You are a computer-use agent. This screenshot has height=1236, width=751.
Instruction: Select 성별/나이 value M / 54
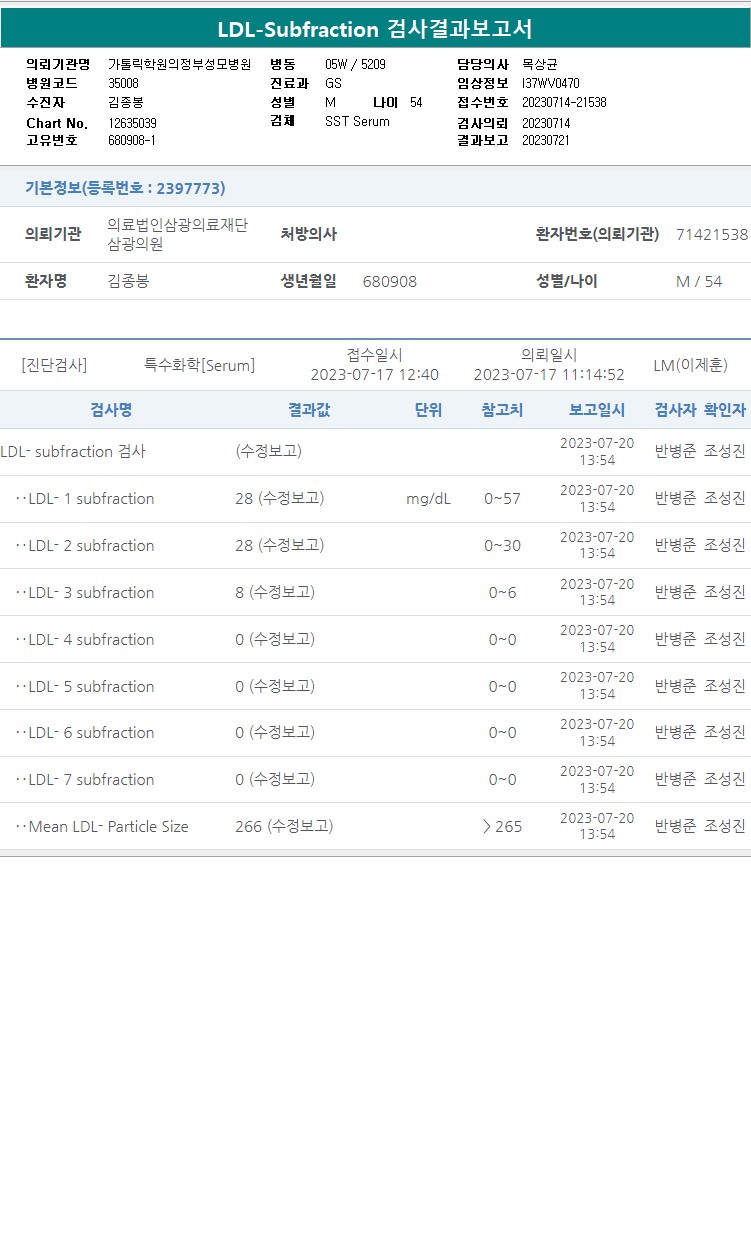click(699, 281)
